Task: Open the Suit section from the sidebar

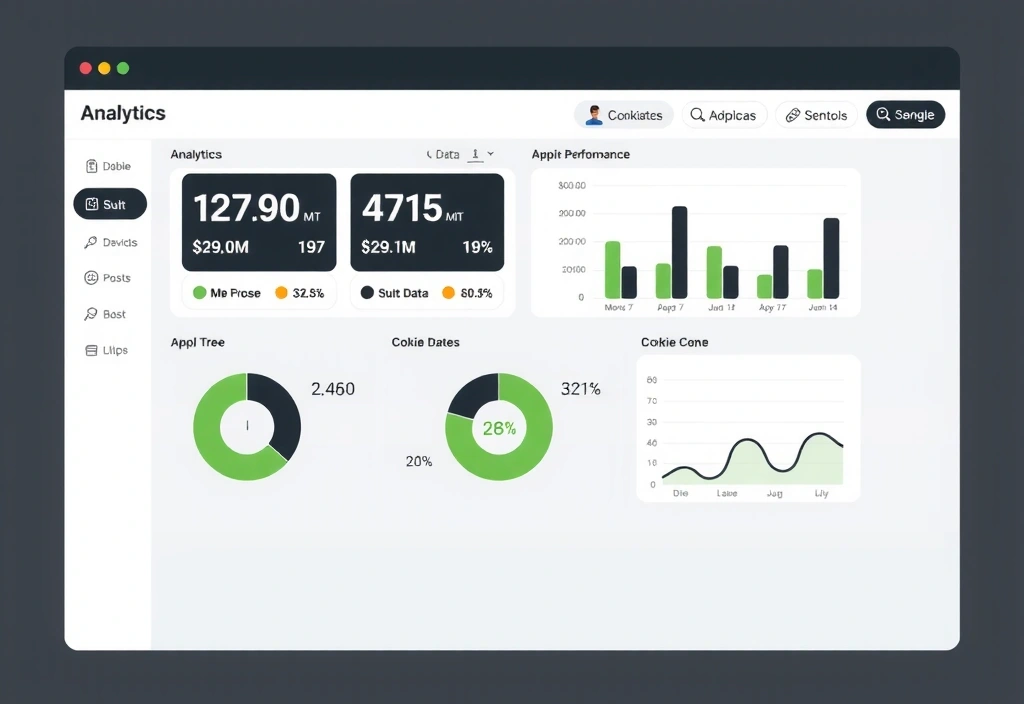Action: click(x=109, y=204)
